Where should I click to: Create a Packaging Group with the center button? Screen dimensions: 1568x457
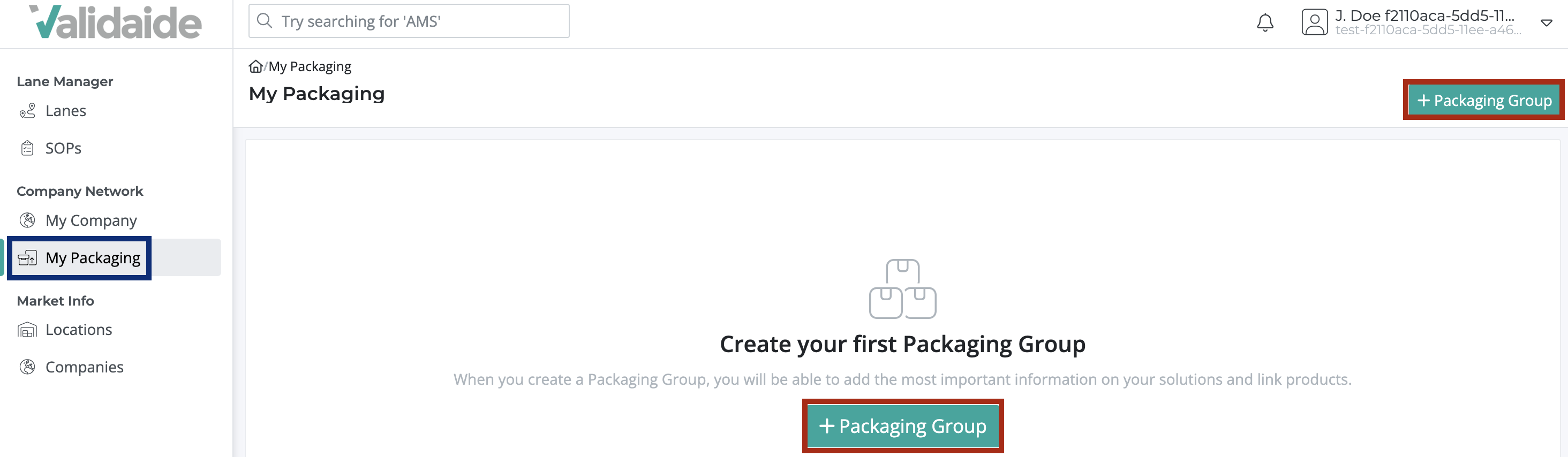pyautogui.click(x=903, y=426)
